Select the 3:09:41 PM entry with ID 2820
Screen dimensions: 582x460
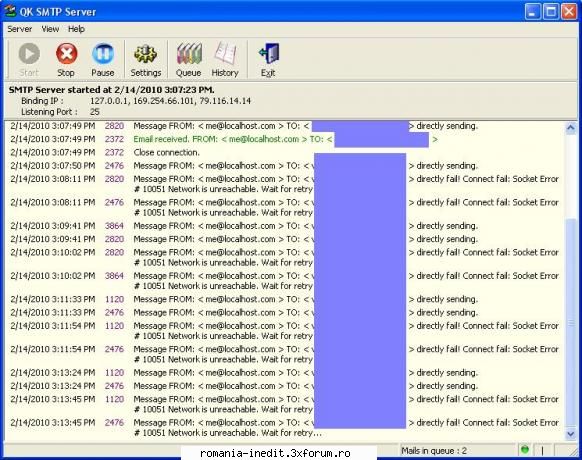pyautogui.click(x=285, y=239)
